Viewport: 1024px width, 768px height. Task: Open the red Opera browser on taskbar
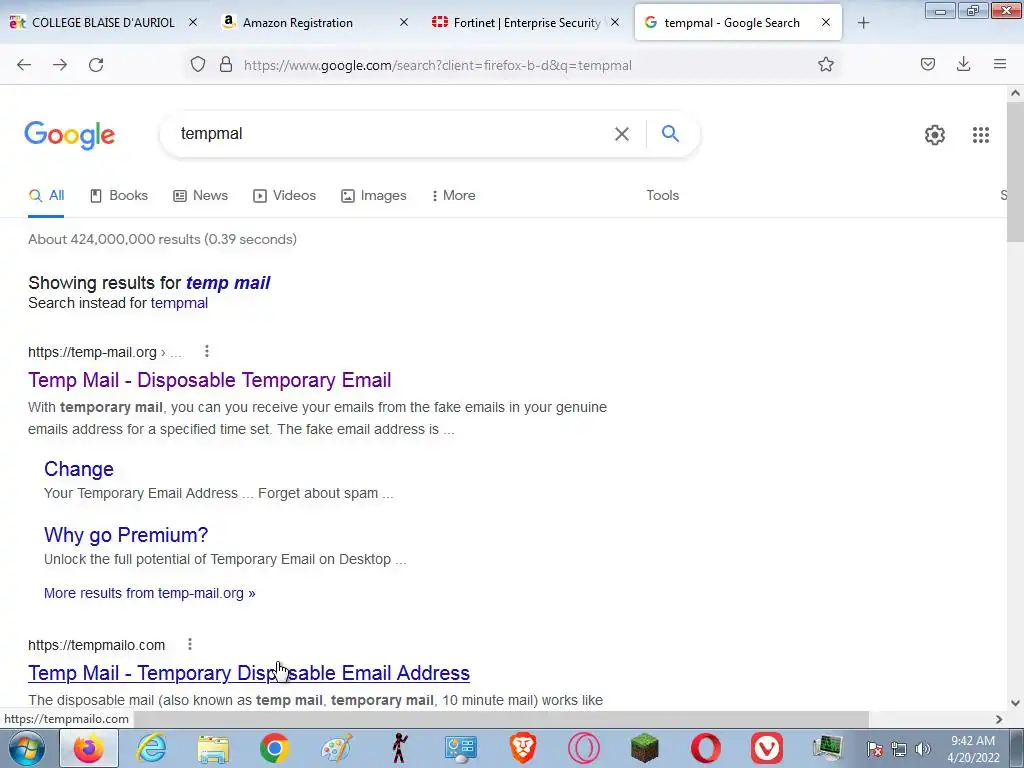pyautogui.click(x=705, y=748)
